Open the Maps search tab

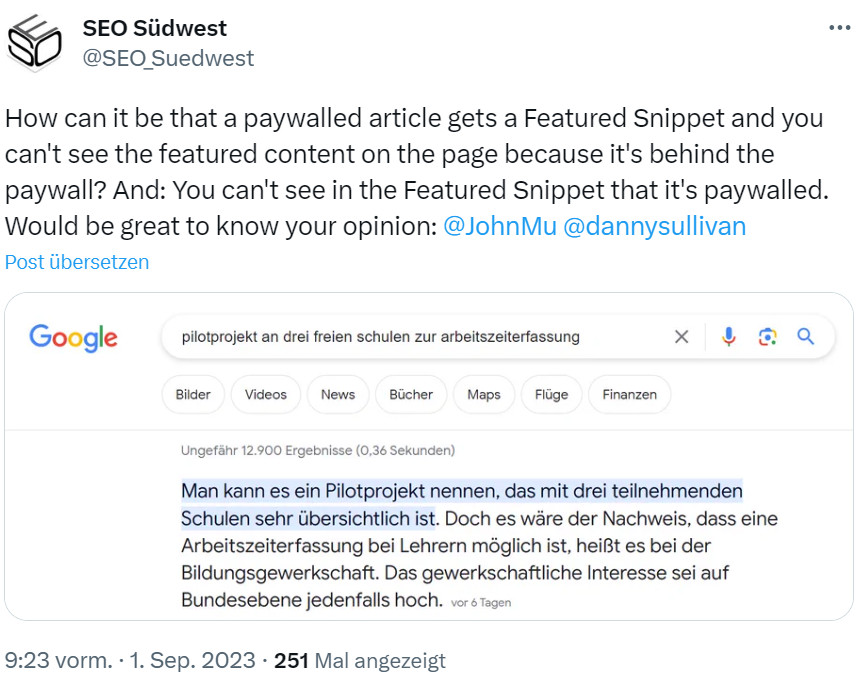(x=483, y=394)
